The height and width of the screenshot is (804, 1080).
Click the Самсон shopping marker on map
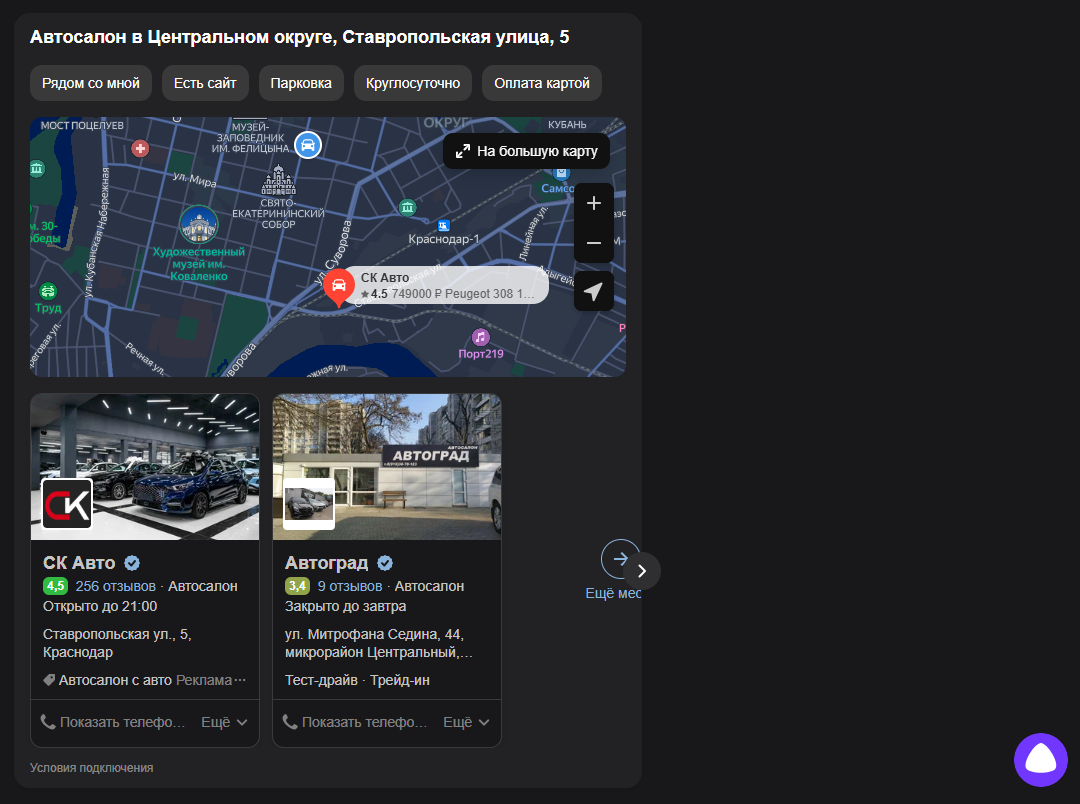560,173
